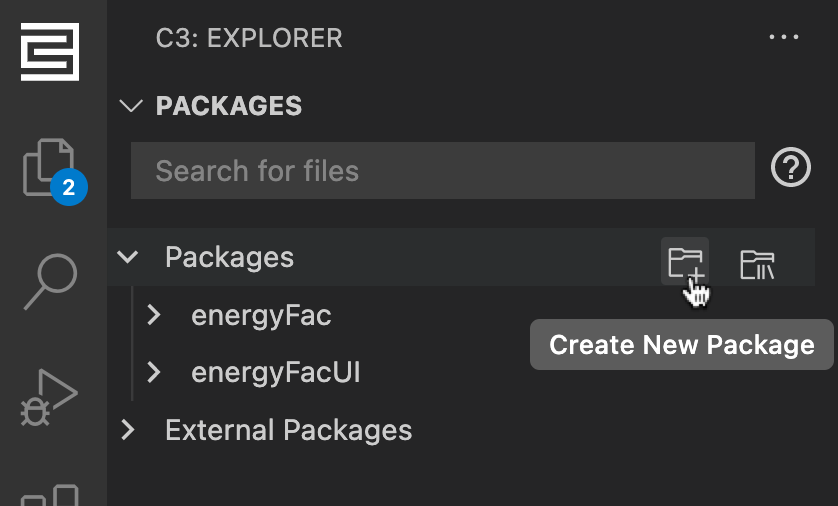Select the External Packages label
Image resolution: width=838 pixels, height=506 pixels.
288,430
